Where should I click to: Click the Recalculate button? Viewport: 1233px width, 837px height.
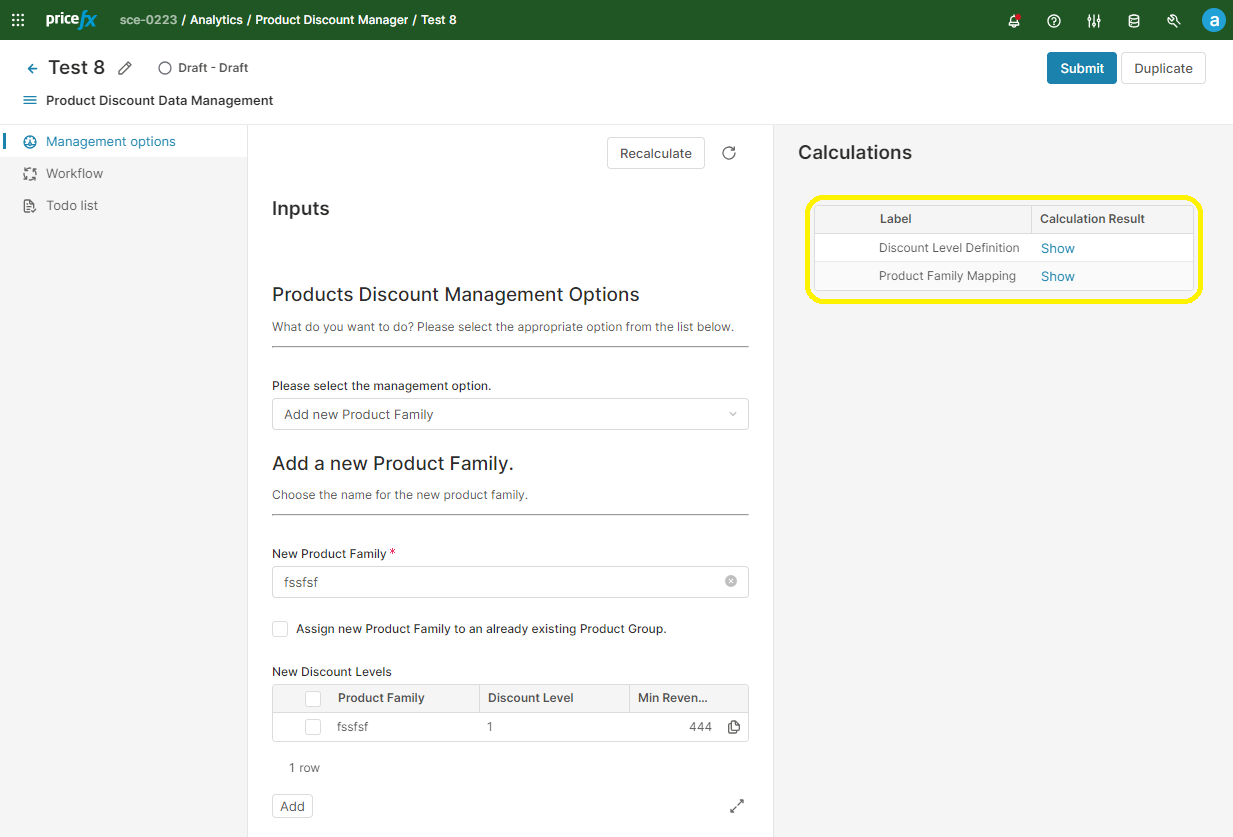(x=656, y=153)
